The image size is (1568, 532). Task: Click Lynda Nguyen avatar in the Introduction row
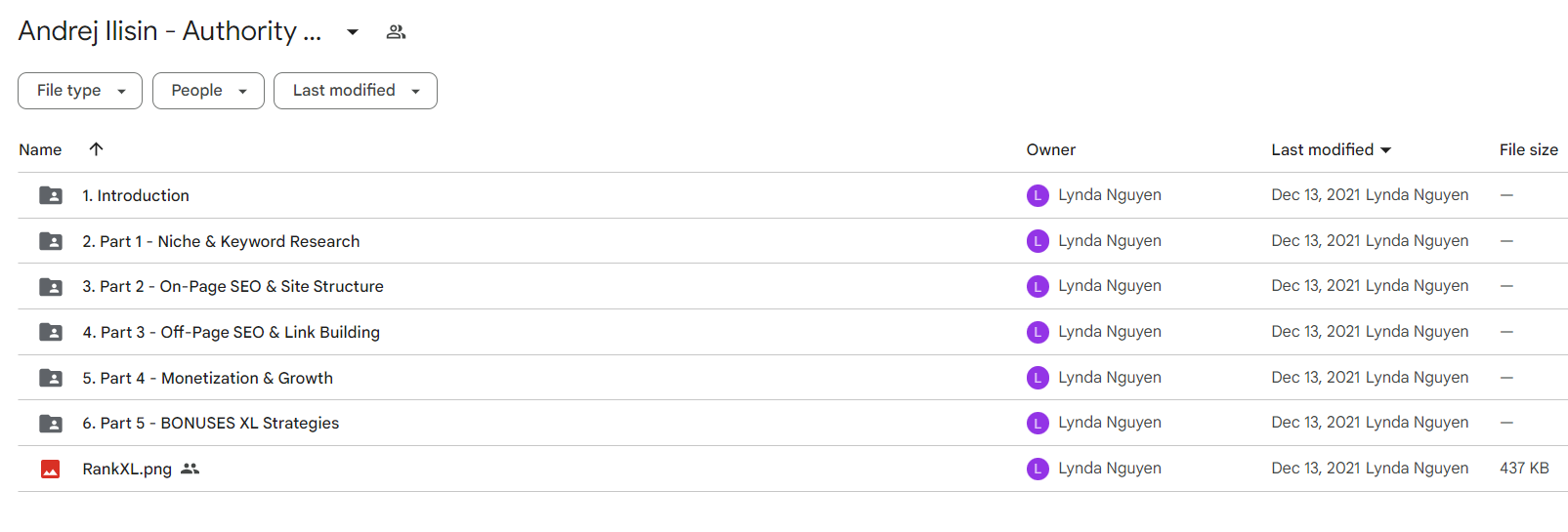[x=1038, y=195]
